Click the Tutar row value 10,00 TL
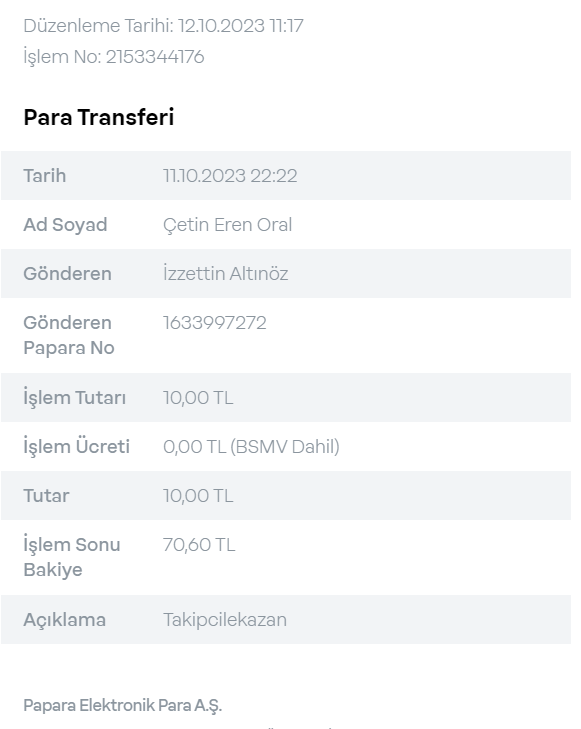The width and height of the screenshot is (581, 729). point(198,496)
